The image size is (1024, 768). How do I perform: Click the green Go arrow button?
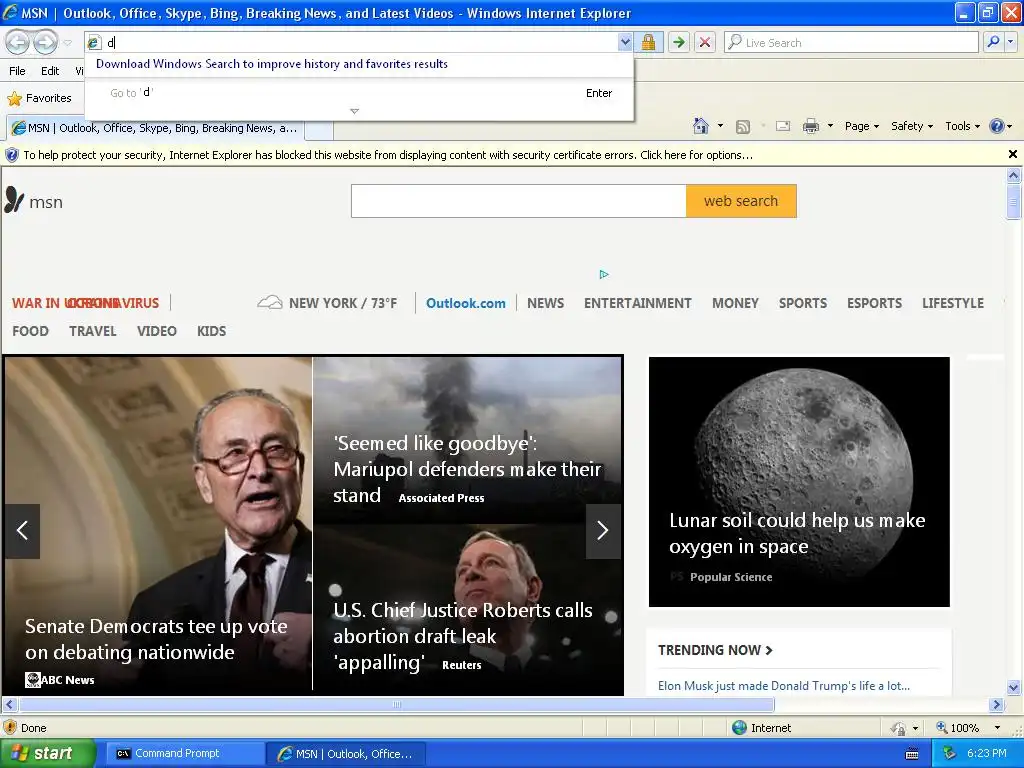point(679,42)
